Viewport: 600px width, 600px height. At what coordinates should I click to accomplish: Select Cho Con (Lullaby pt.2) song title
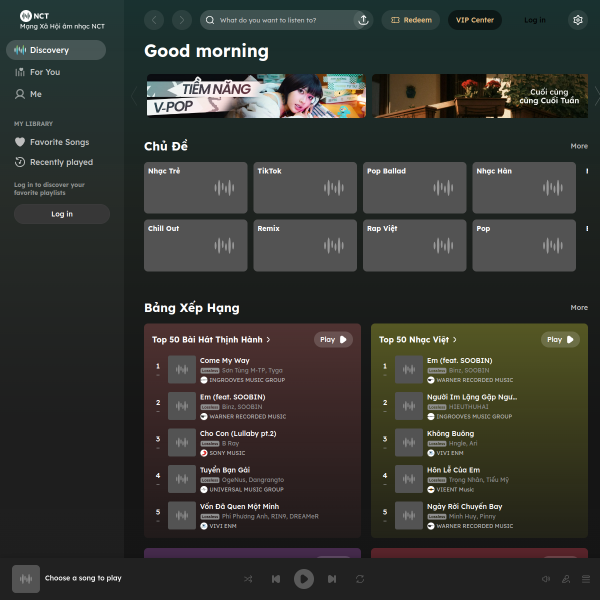pos(238,434)
